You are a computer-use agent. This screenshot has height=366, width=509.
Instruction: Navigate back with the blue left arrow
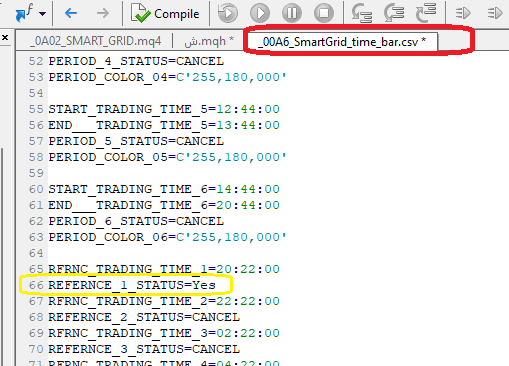71,13
